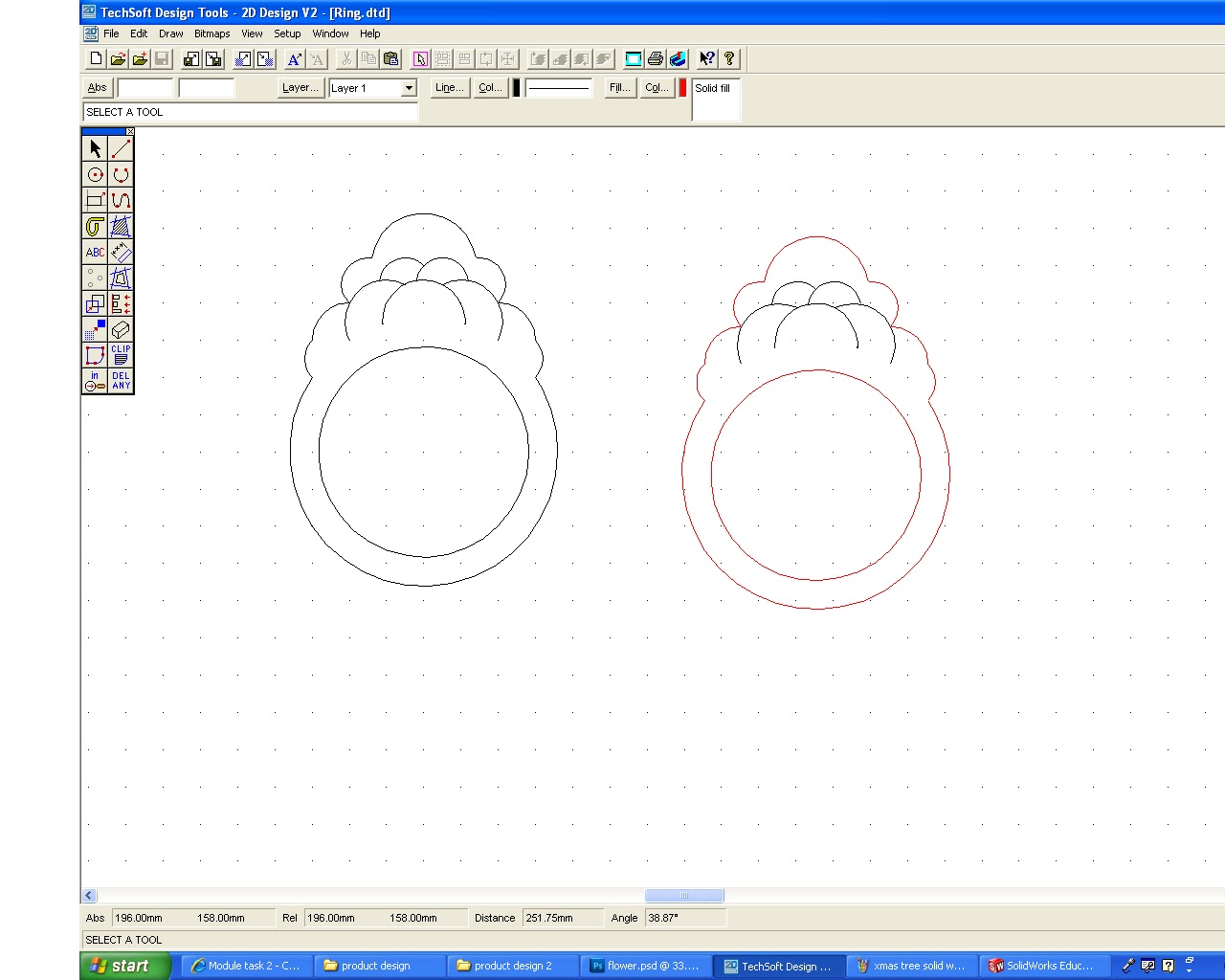This screenshot has width=1225, height=980.
Task: Open the CLIP tool
Action: (x=121, y=355)
